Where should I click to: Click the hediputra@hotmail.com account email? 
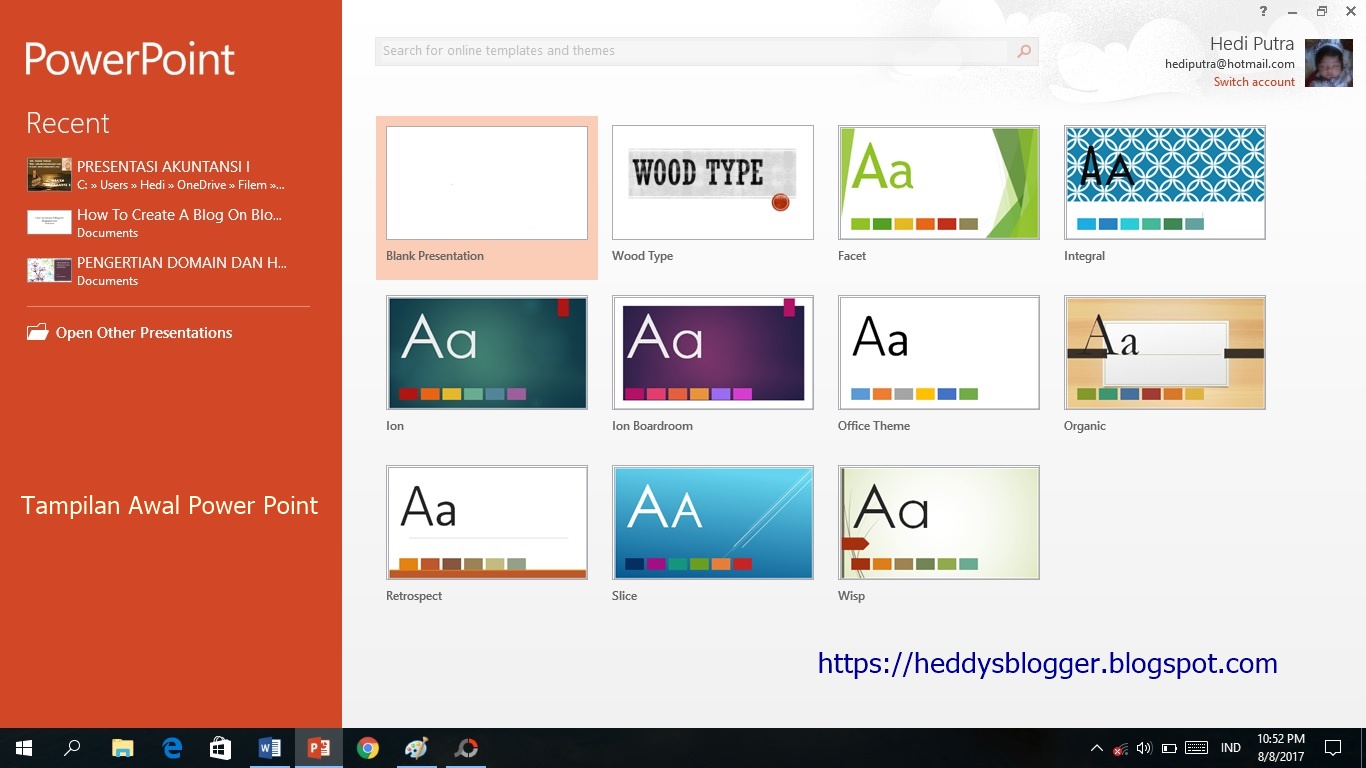(x=1230, y=64)
